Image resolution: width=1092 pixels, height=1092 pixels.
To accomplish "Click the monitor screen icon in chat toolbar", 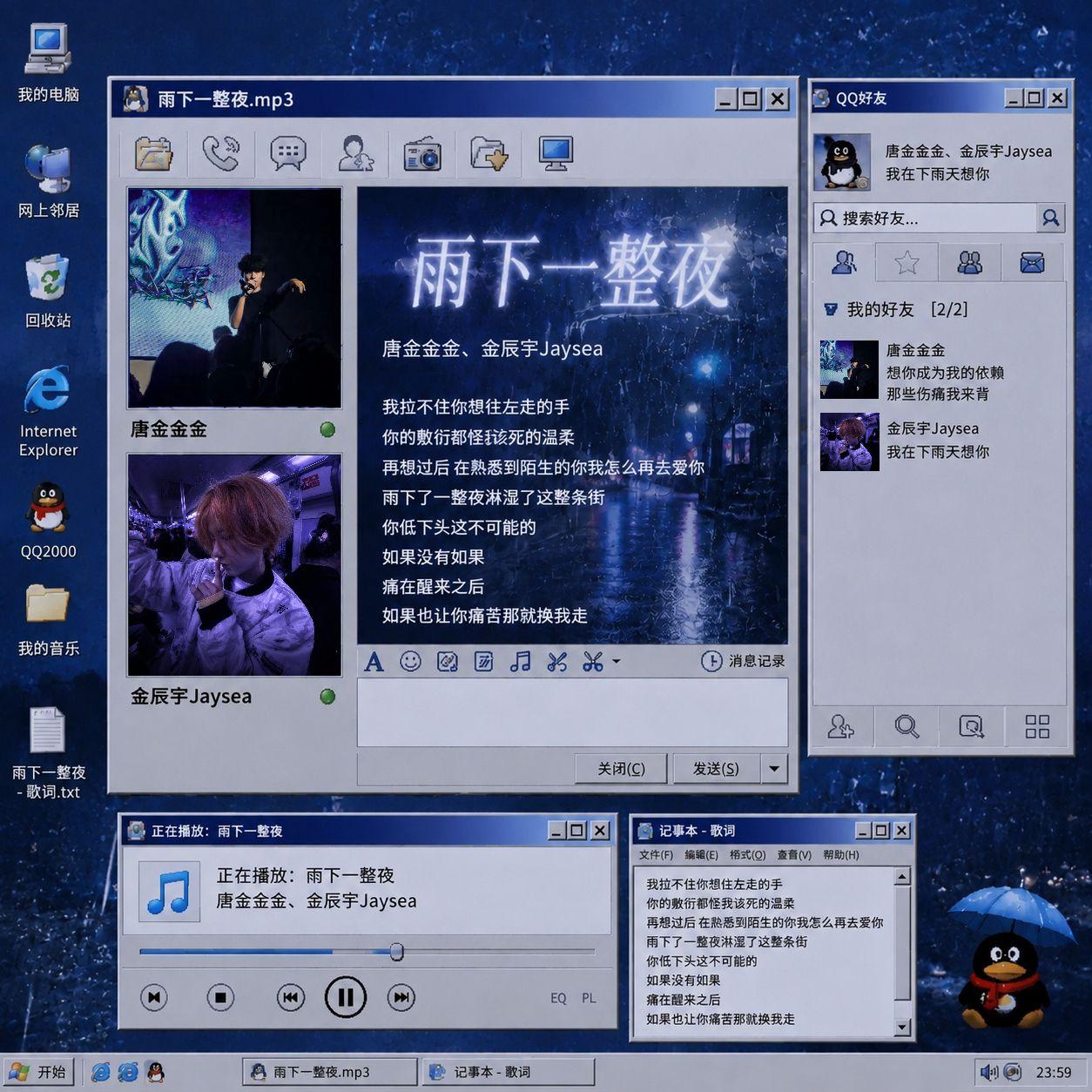I will click(x=555, y=153).
